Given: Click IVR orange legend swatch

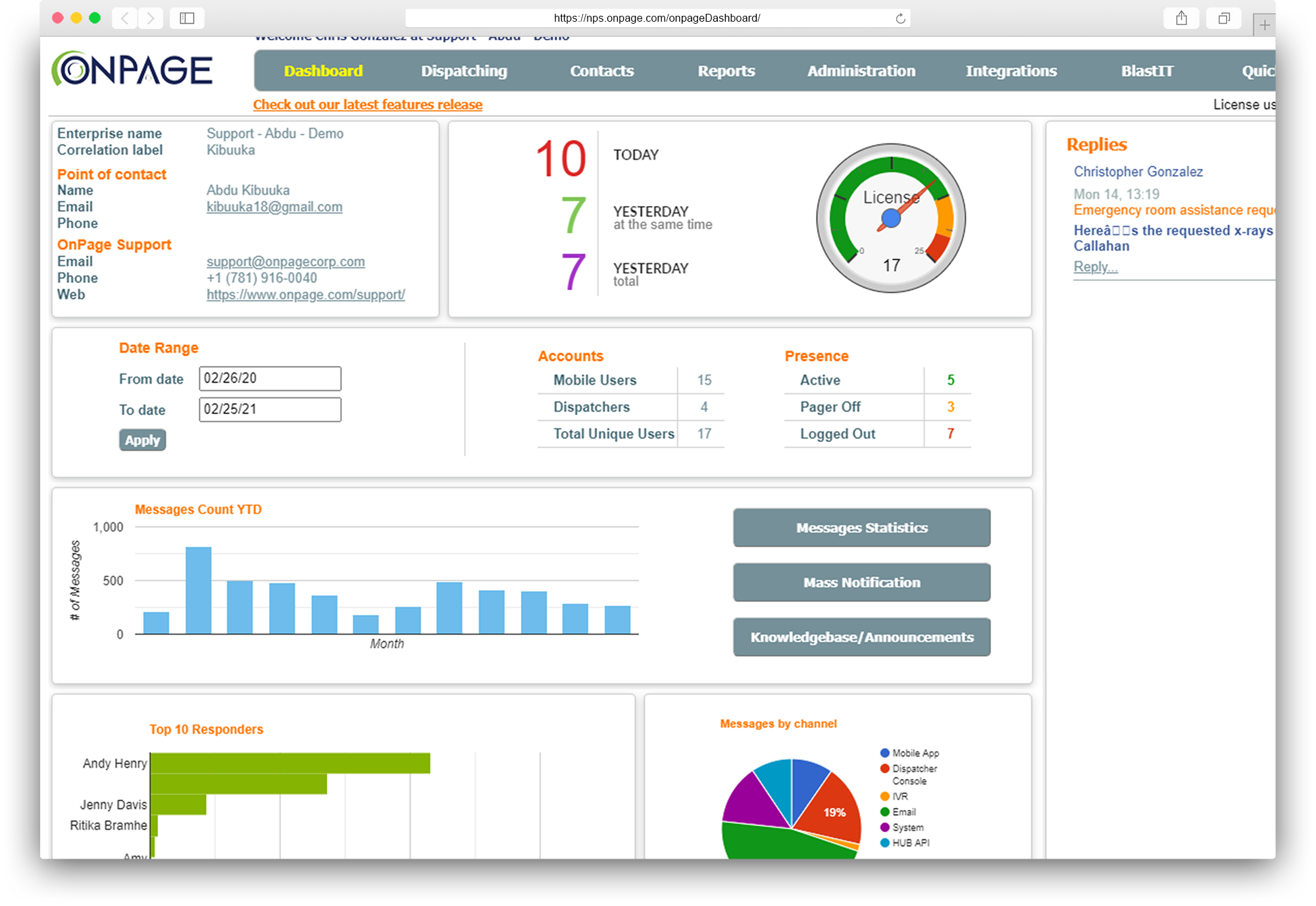Looking at the screenshot, I should [885, 796].
